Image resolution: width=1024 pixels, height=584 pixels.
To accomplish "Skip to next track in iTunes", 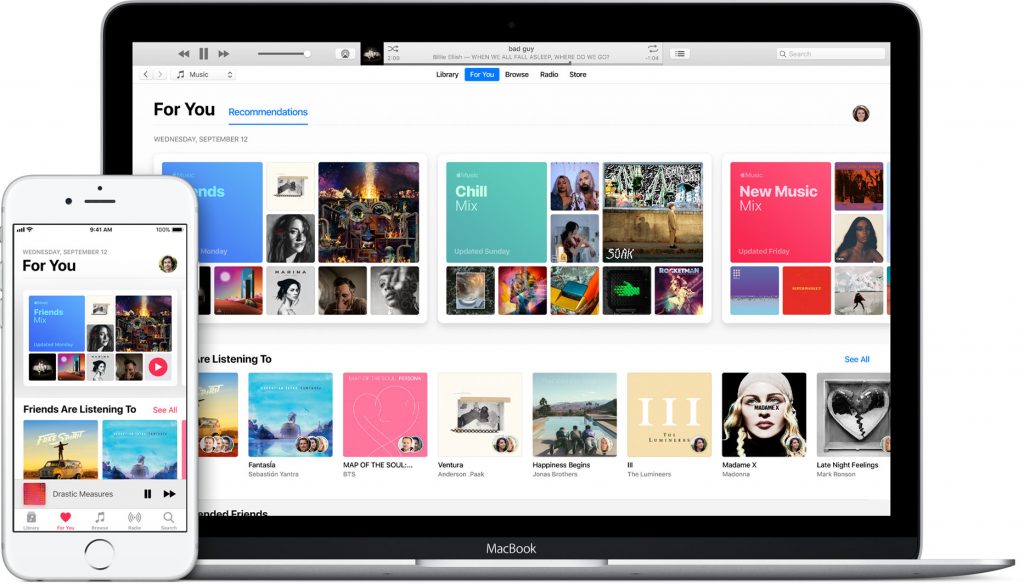I will [223, 54].
